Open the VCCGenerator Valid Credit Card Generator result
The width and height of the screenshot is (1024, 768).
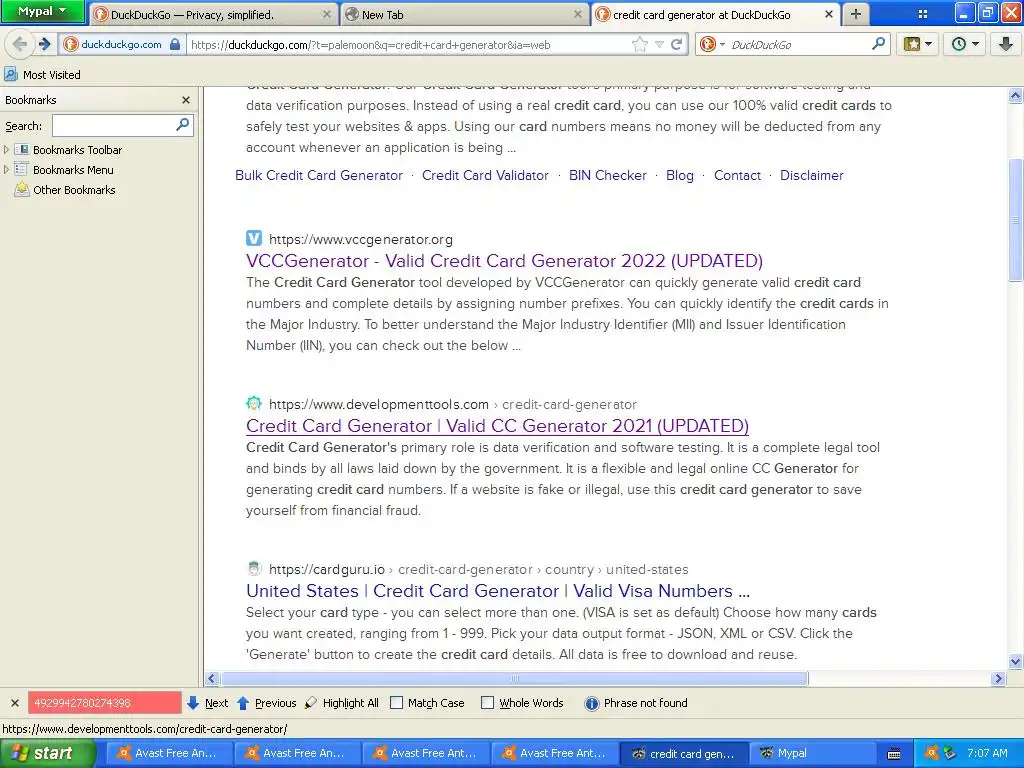pyautogui.click(x=504, y=261)
